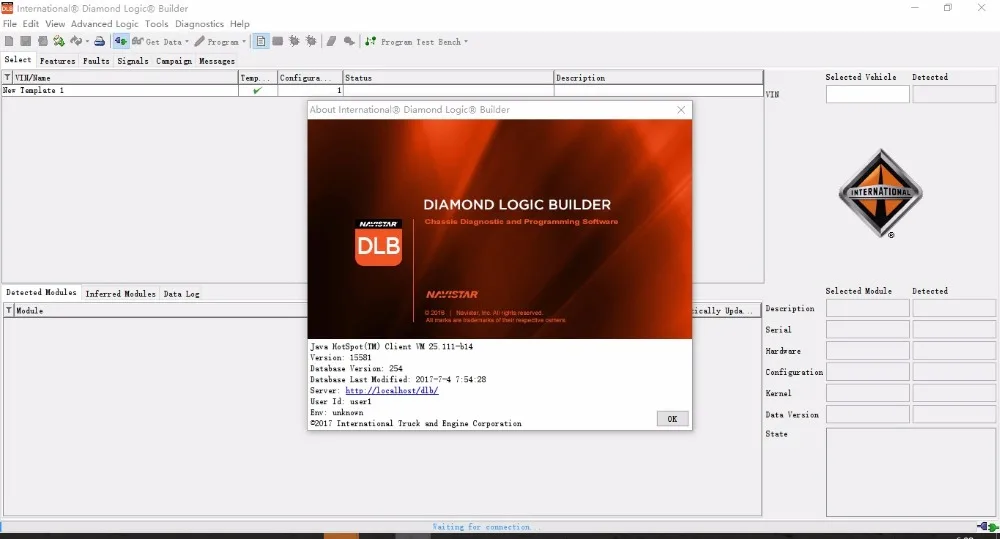Click the bug icon beside the gray rectangle icon
Viewport: 1000px width, 539px height.
click(294, 41)
